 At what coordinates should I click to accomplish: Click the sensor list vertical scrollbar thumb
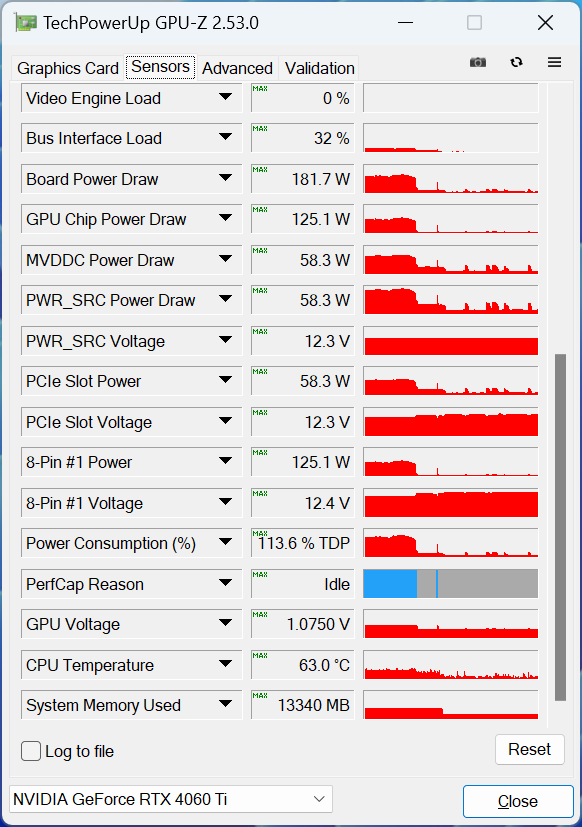click(x=560, y=527)
